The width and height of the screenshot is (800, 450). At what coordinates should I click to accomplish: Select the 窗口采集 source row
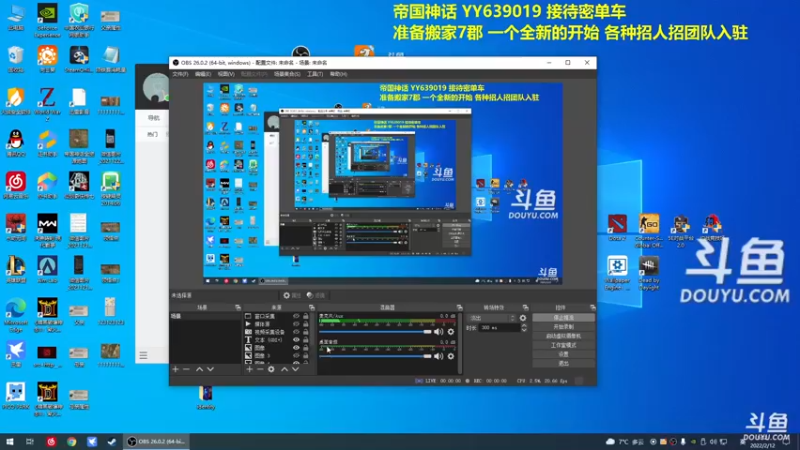(277, 316)
